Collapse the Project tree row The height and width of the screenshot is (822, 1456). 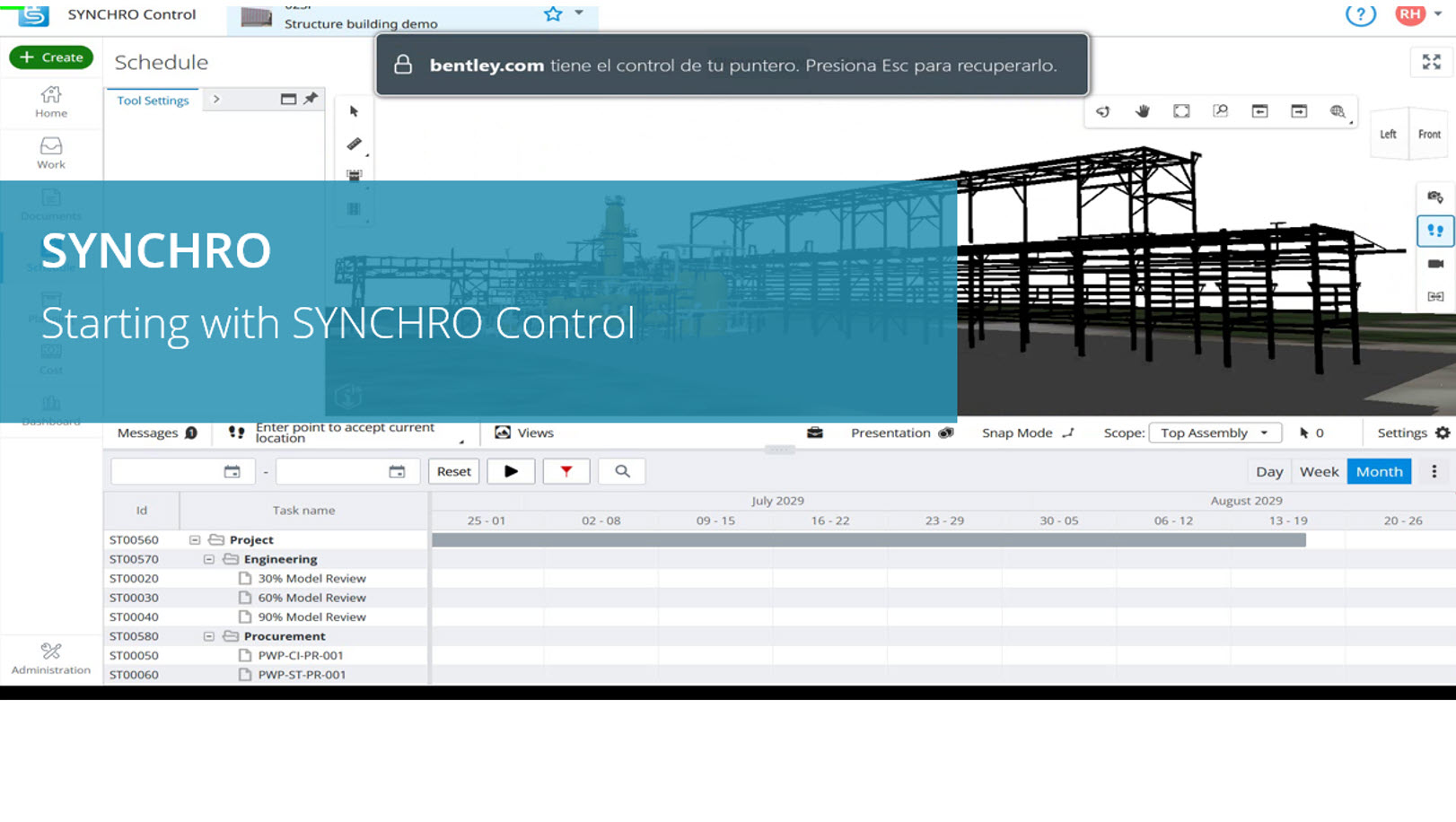pos(195,540)
